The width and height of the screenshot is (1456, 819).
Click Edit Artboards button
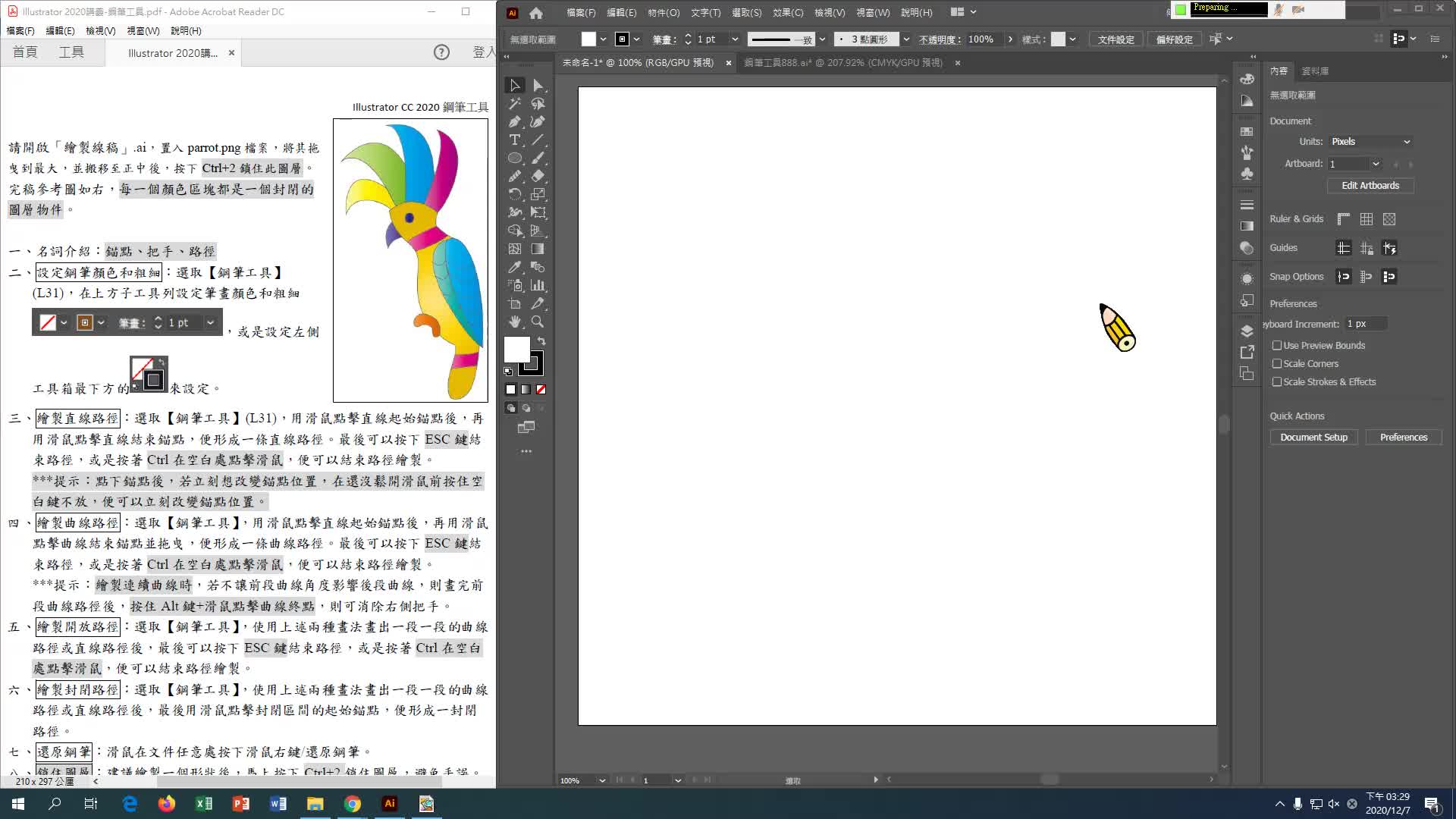point(1370,186)
